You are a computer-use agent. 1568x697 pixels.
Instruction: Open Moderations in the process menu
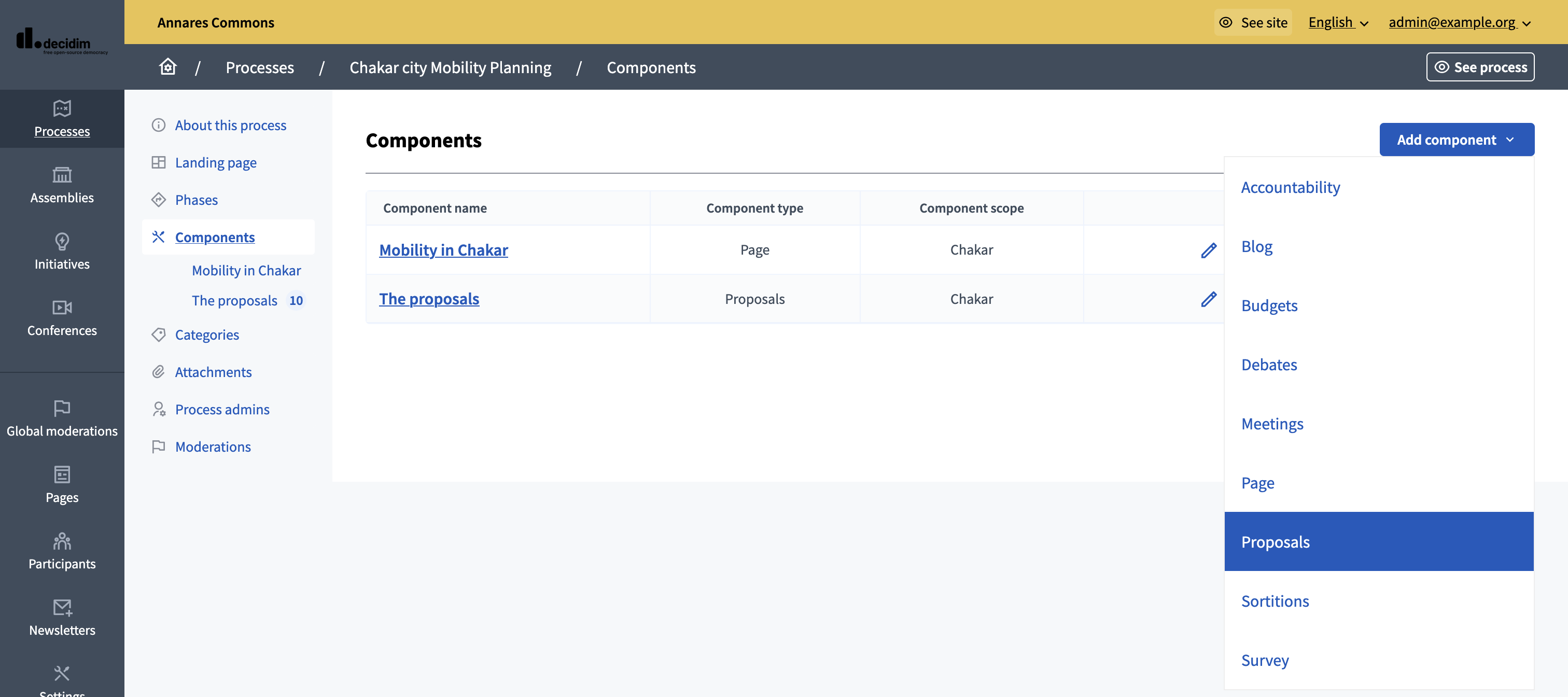[x=213, y=446]
